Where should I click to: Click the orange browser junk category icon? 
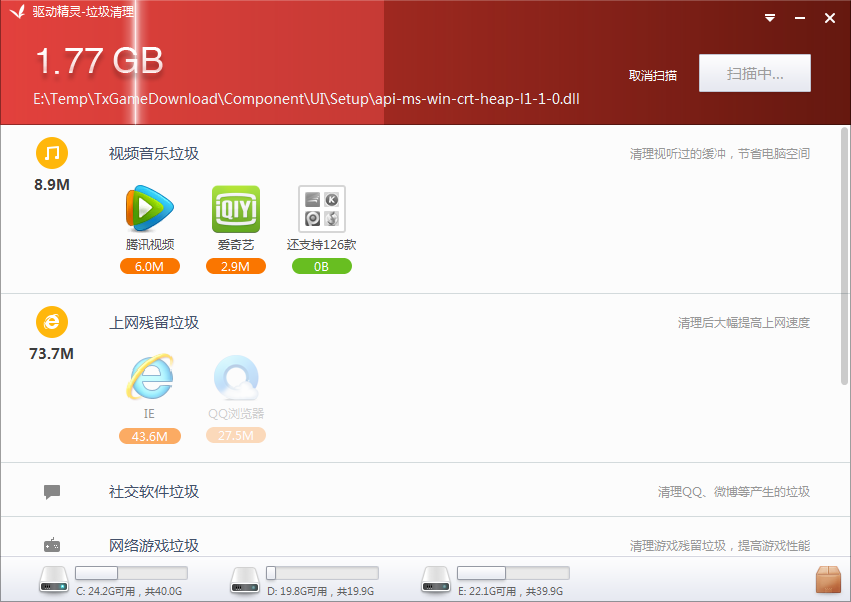53,322
